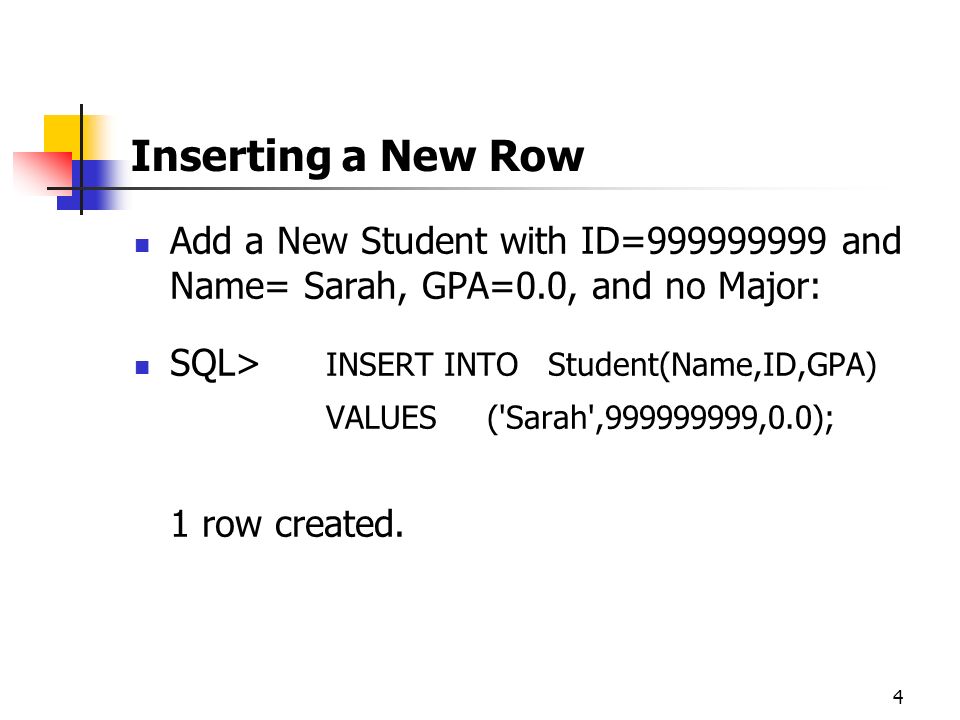Click Student(Name,ID,GPA) text
Screen dimensions: 960x720
pyautogui.click(x=711, y=366)
